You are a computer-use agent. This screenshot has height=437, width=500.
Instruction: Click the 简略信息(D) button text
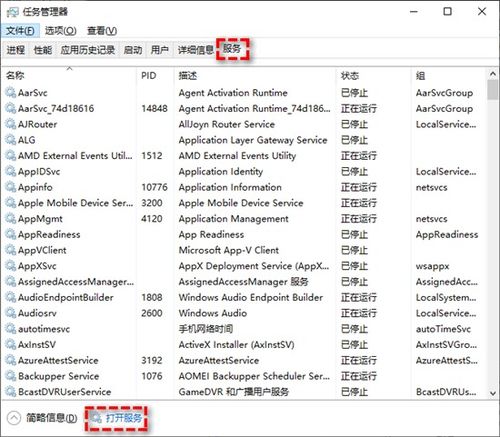(51, 418)
